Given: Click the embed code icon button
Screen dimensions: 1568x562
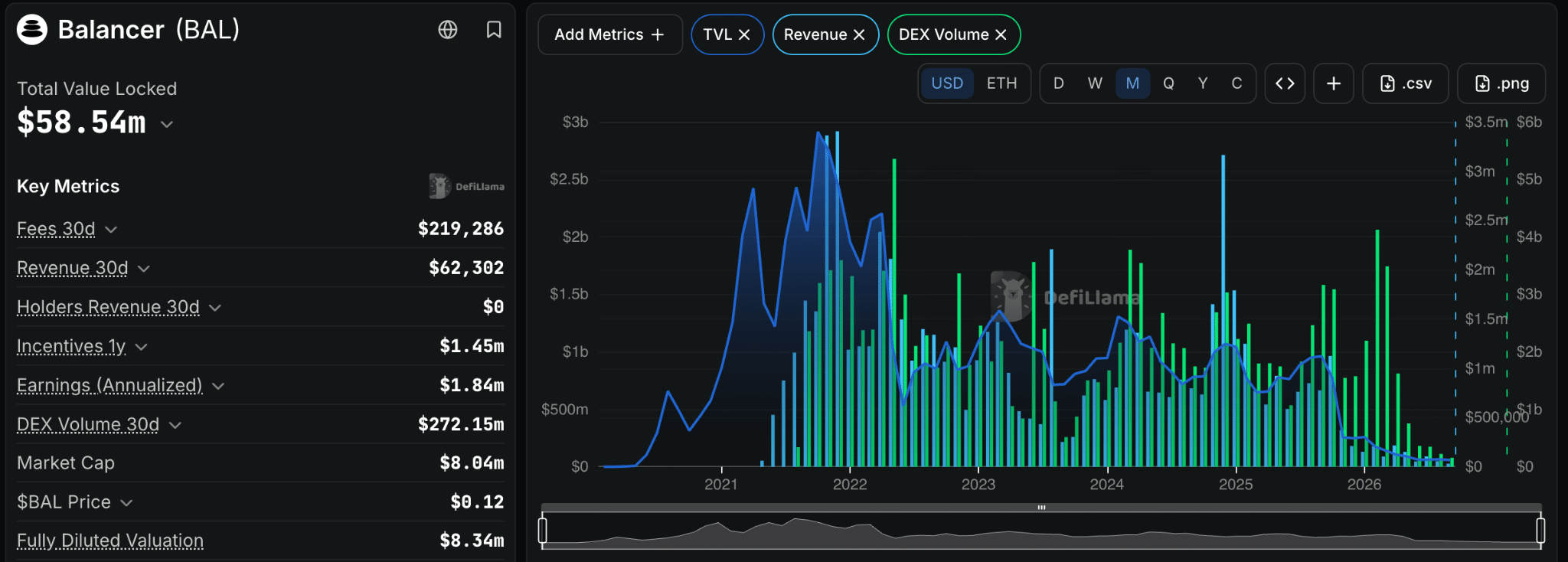Looking at the screenshot, I should tap(1285, 83).
